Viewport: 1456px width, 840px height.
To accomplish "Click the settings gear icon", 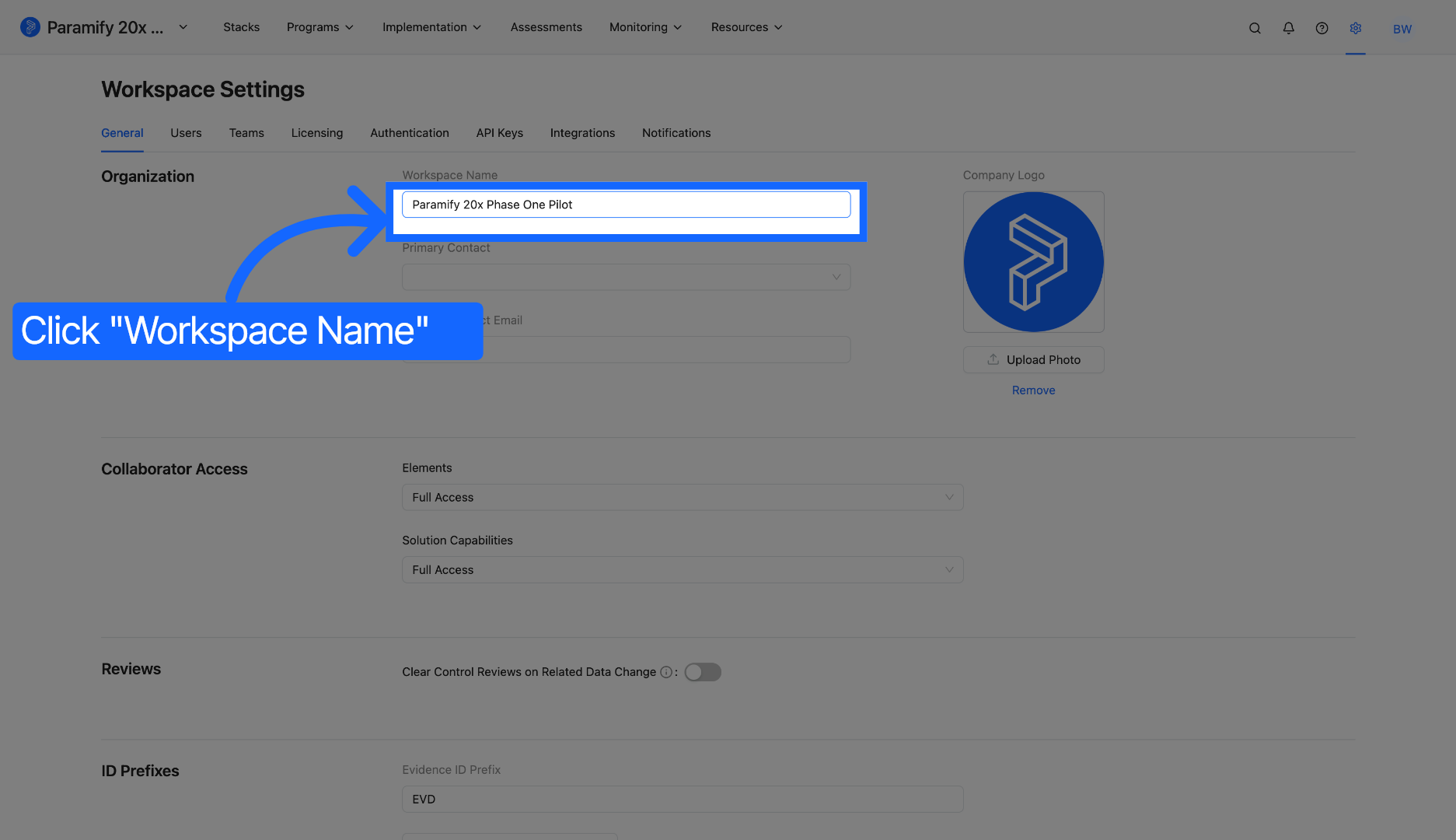I will [1356, 28].
